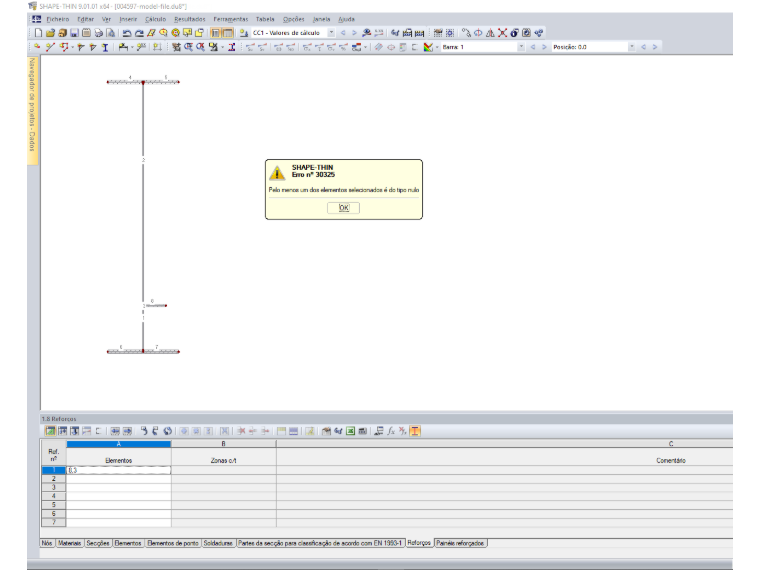Switch to the Painéis reforçados tab

[x=460, y=543]
